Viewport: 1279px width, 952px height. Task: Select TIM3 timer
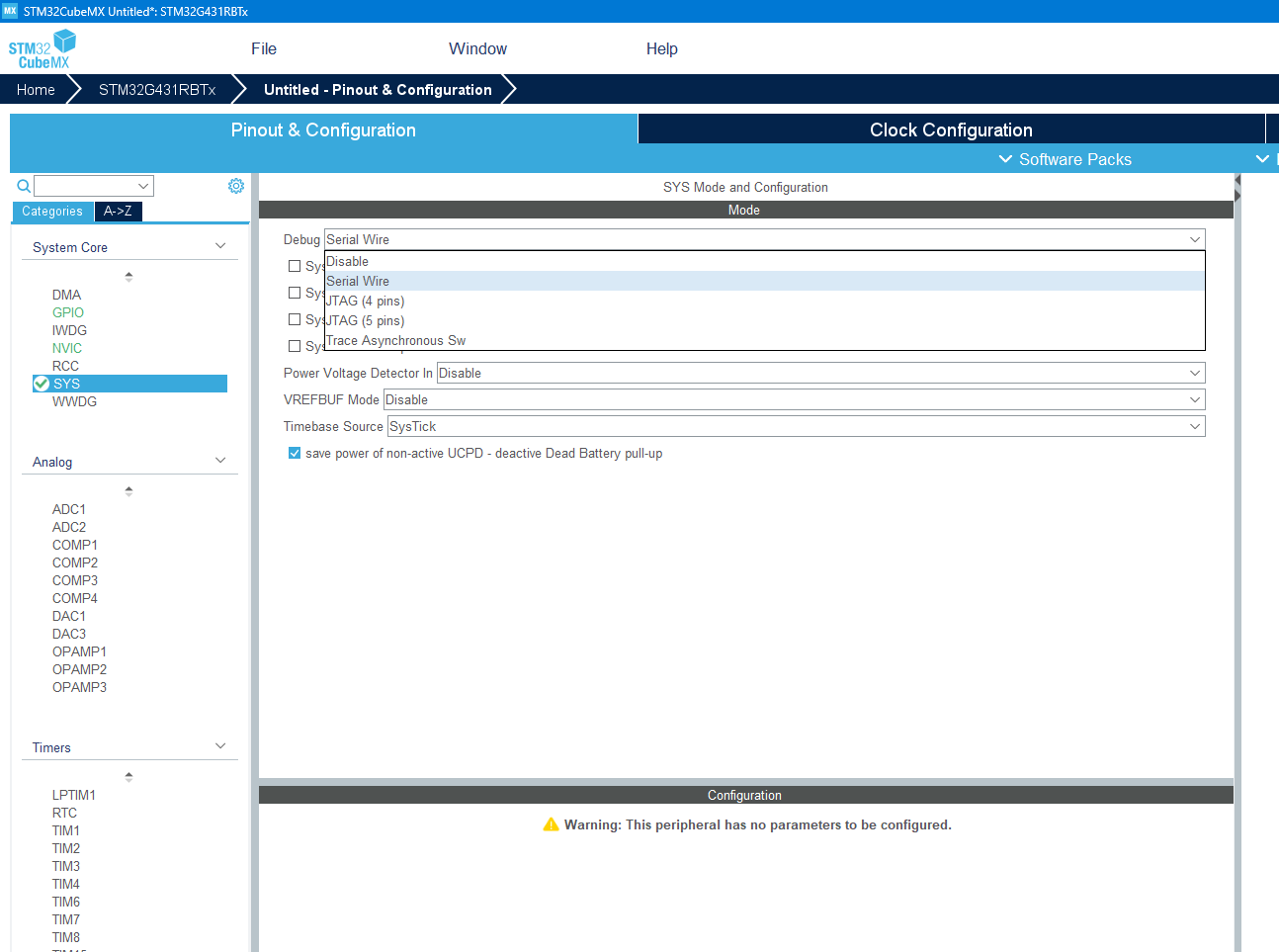point(66,866)
